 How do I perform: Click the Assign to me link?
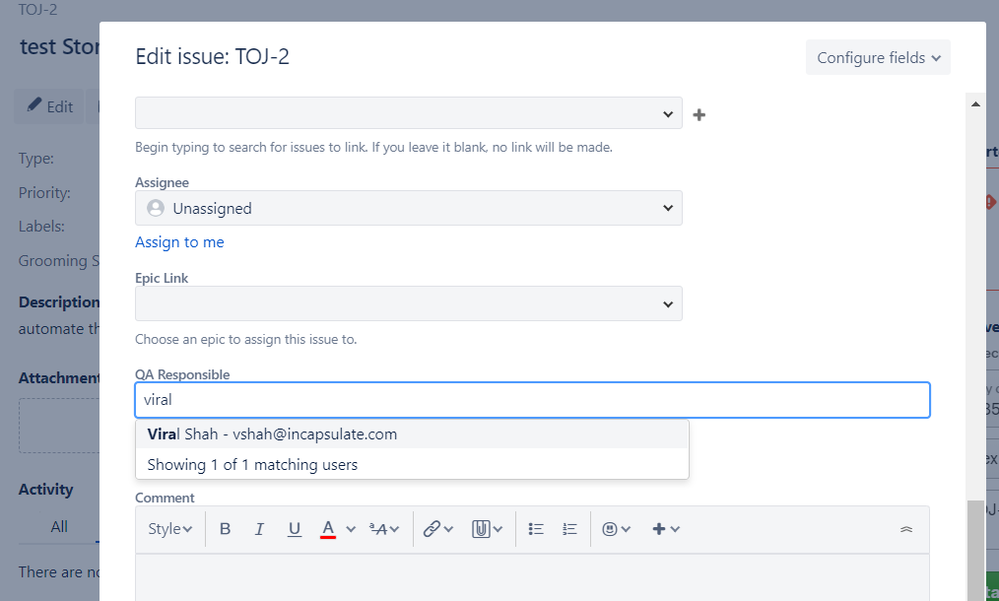click(x=180, y=242)
